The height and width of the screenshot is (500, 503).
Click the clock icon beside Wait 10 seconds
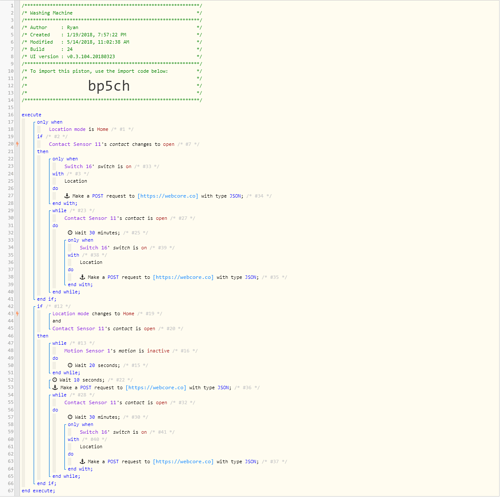[55, 380]
